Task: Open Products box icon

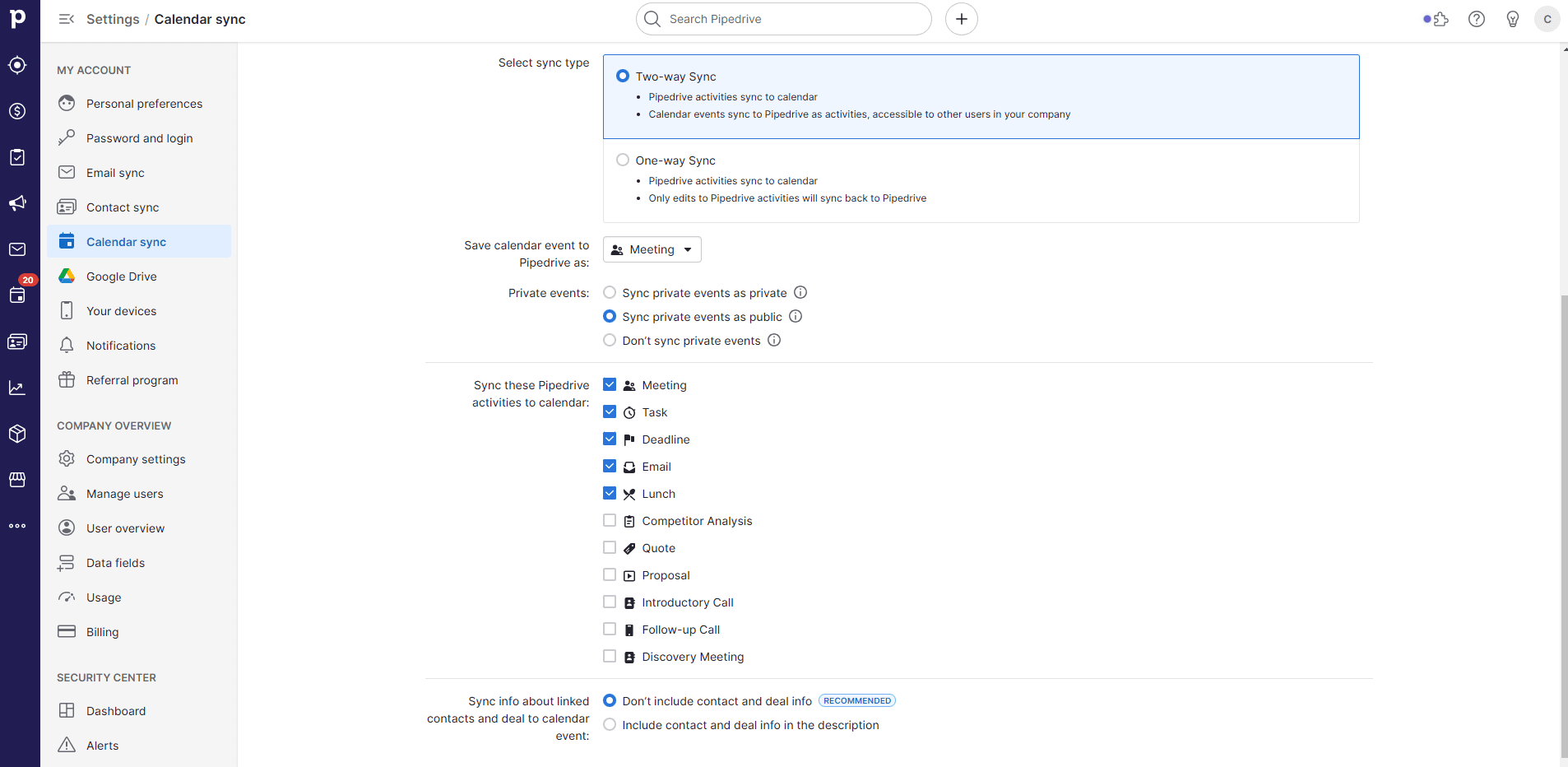Action: click(x=17, y=434)
